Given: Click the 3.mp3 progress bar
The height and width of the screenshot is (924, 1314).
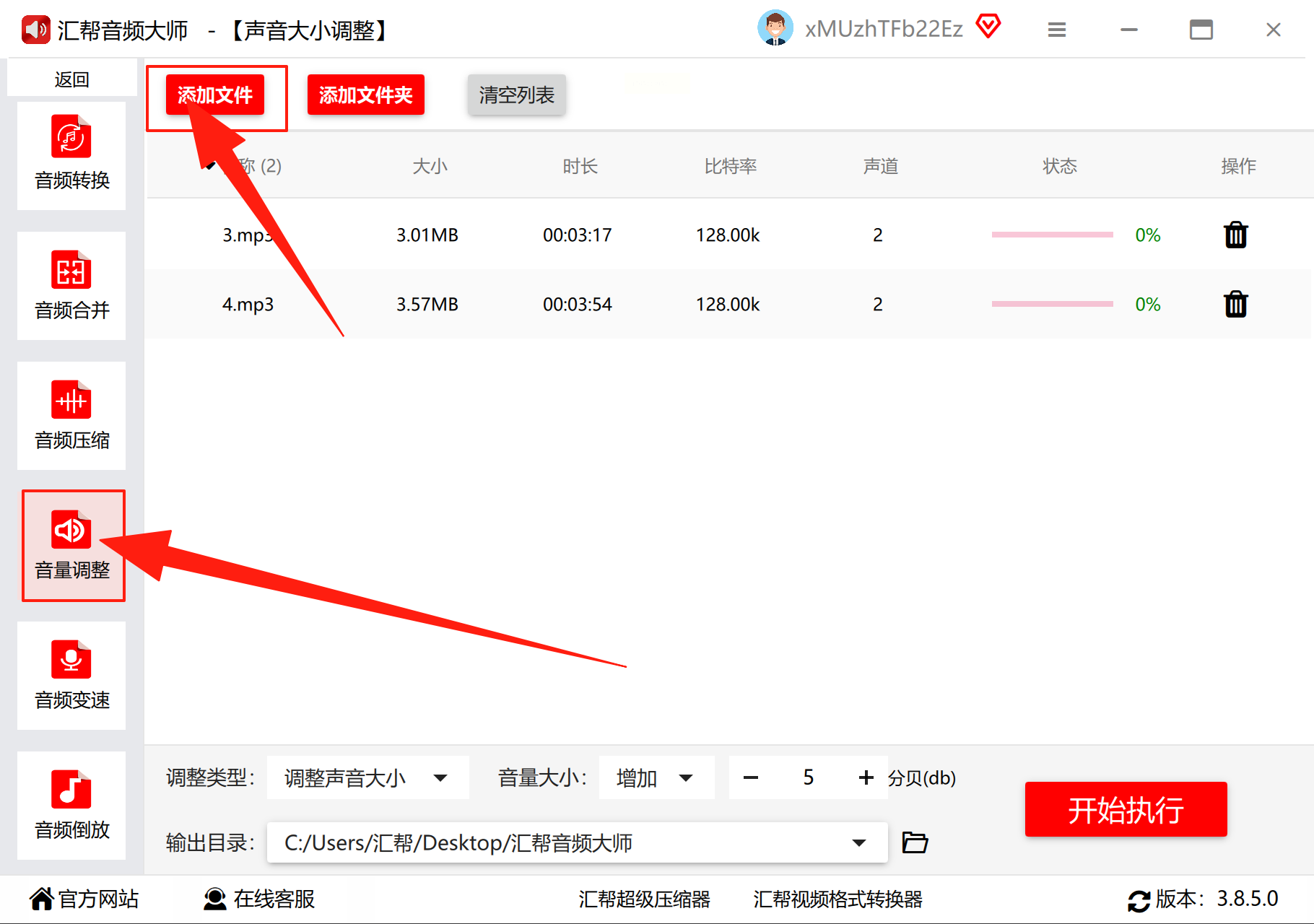Looking at the screenshot, I should coord(1052,235).
